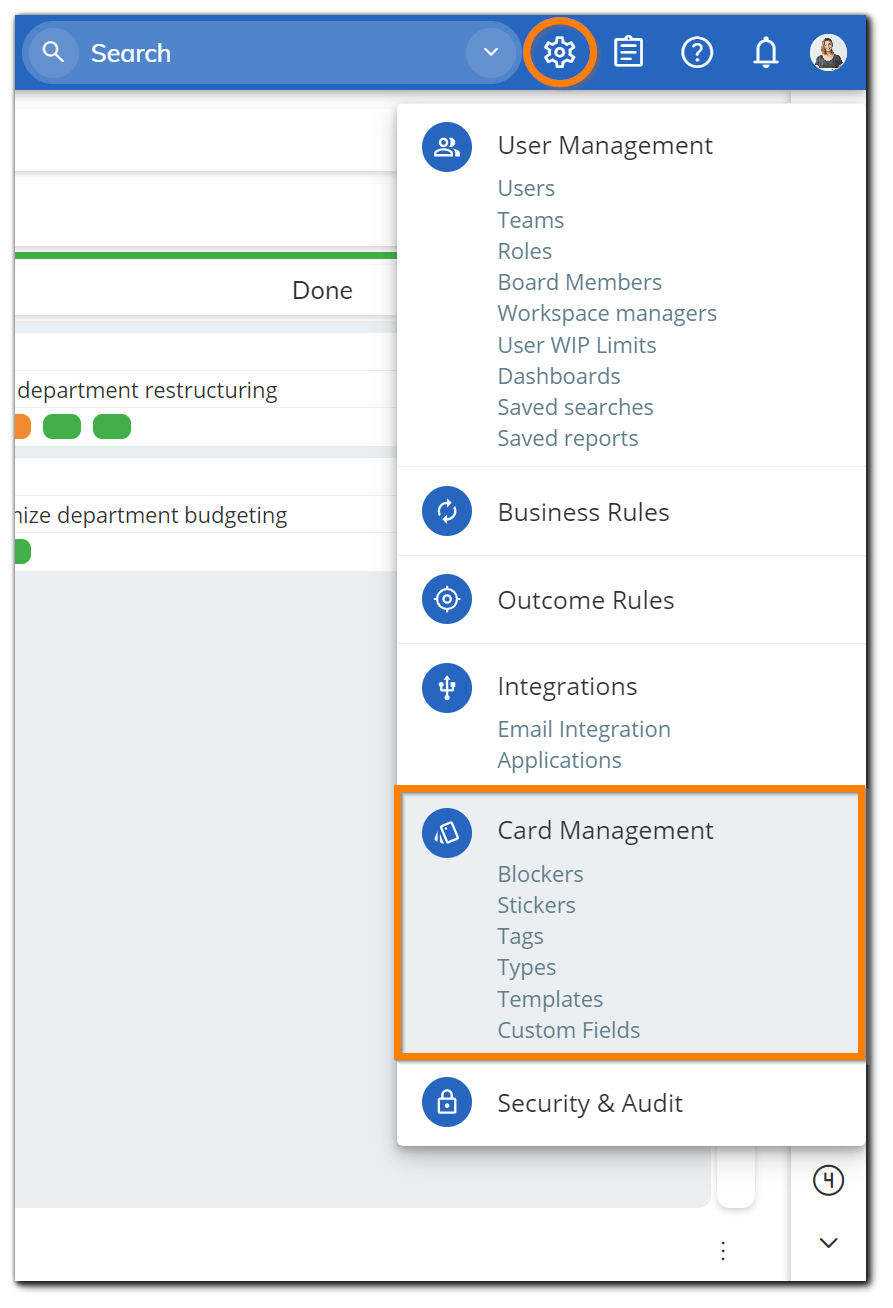
Task: Click the Business Rules circular icon
Action: pyautogui.click(x=447, y=511)
